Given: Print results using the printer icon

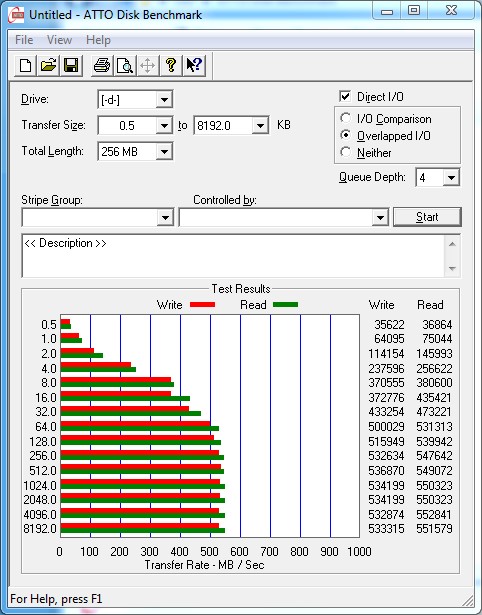Looking at the screenshot, I should [102, 65].
